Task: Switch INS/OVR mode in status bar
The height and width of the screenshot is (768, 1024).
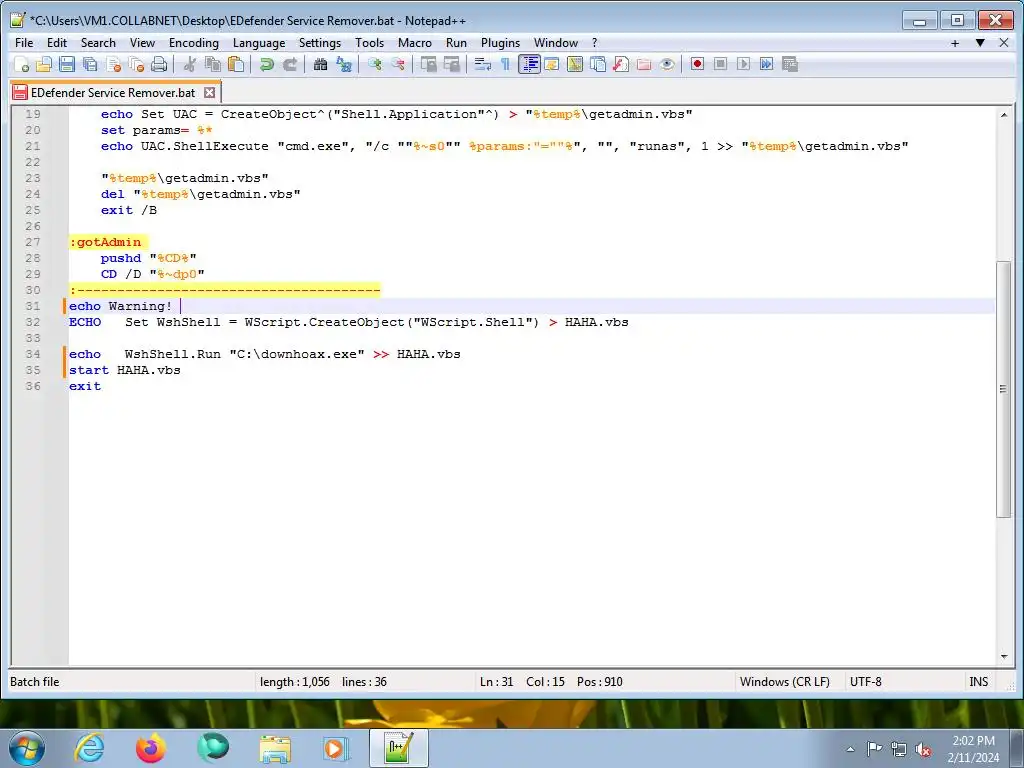Action: pos(978,681)
